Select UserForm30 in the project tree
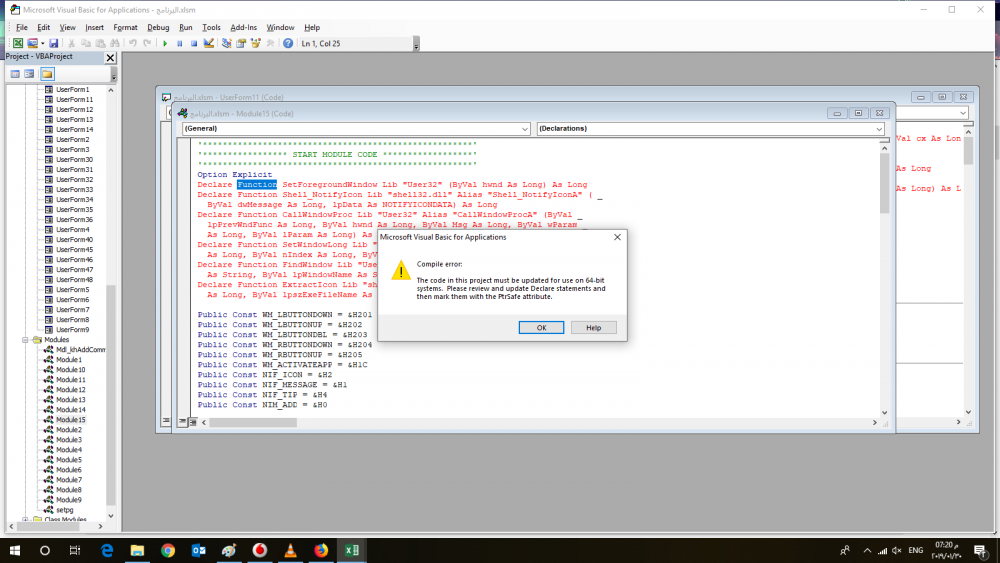 click(74, 160)
